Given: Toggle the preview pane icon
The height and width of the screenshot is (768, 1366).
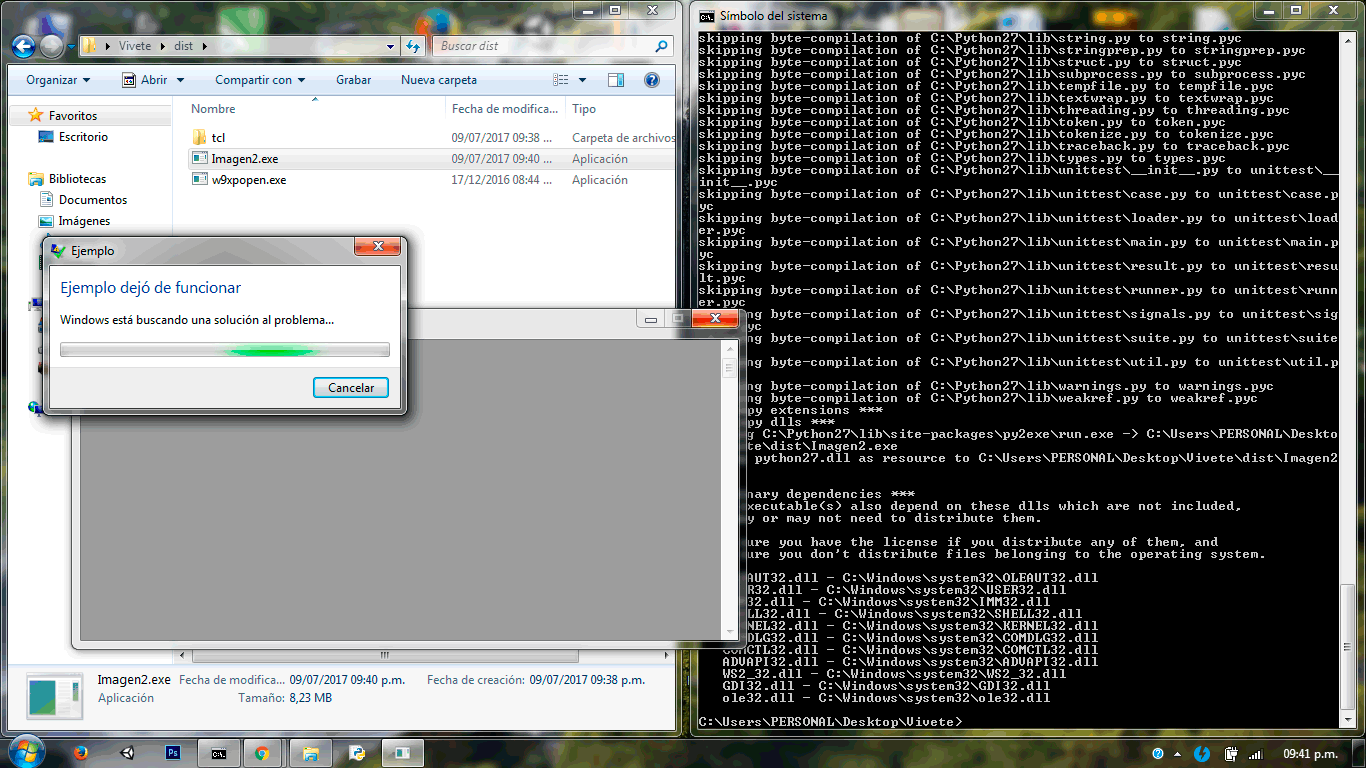Looking at the screenshot, I should [616, 80].
